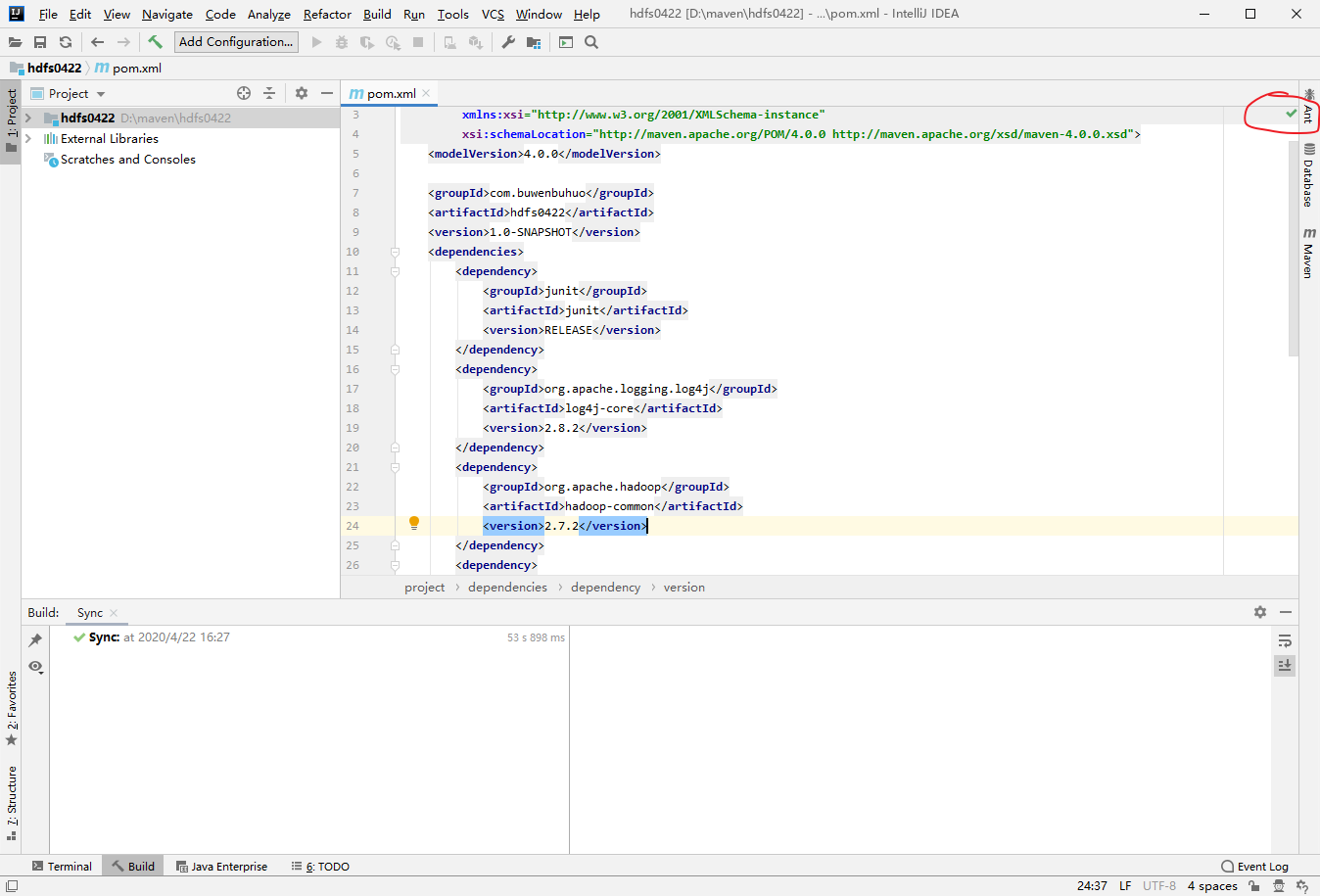Click the Open file toolbar icon
Image resolution: width=1320 pixels, height=896 pixels.
click(15, 42)
